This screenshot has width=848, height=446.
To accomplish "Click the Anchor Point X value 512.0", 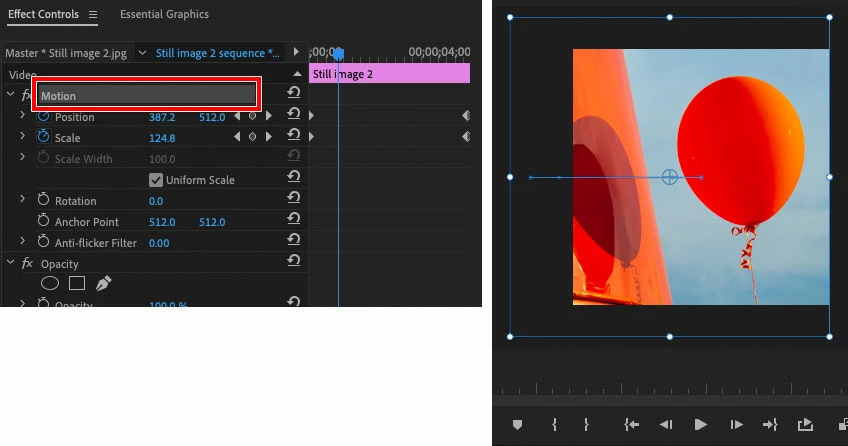I will (162, 222).
